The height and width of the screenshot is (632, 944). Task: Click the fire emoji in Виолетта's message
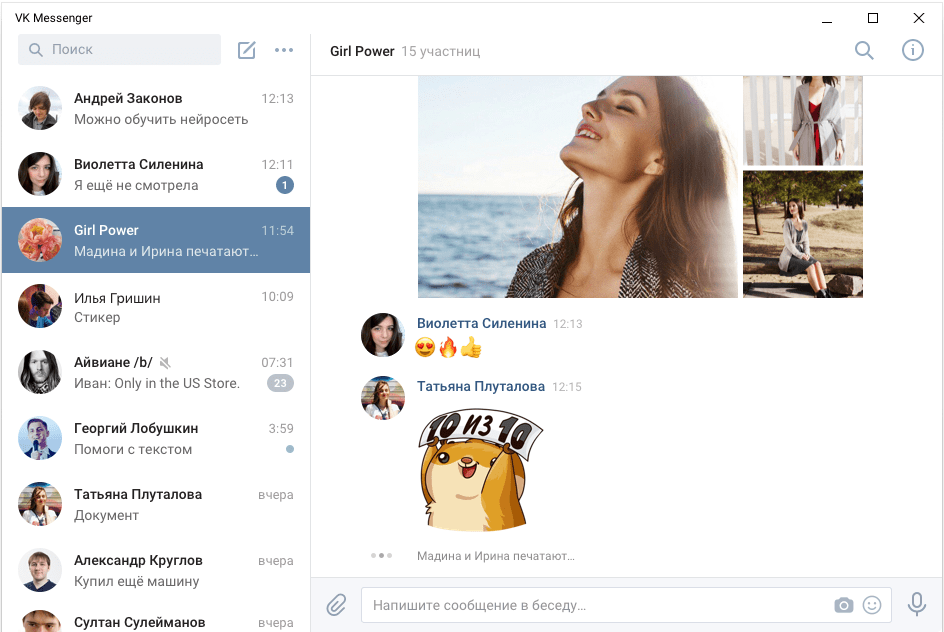coord(448,347)
